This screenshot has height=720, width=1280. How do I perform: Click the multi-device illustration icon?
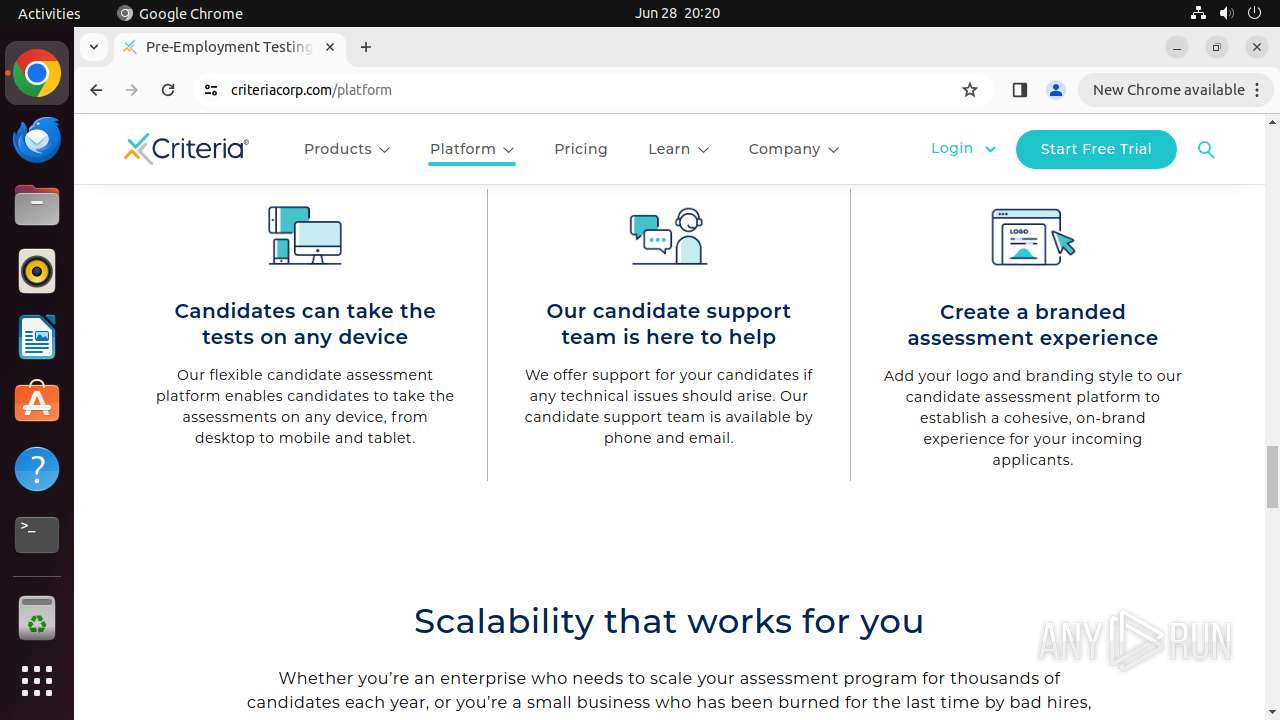[x=305, y=235]
